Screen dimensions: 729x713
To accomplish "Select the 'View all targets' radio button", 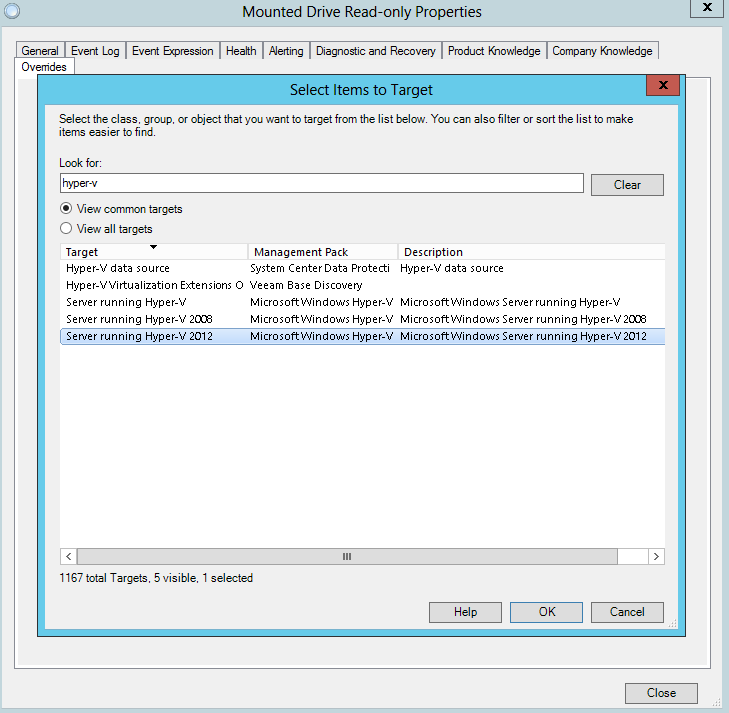I will (x=66, y=229).
